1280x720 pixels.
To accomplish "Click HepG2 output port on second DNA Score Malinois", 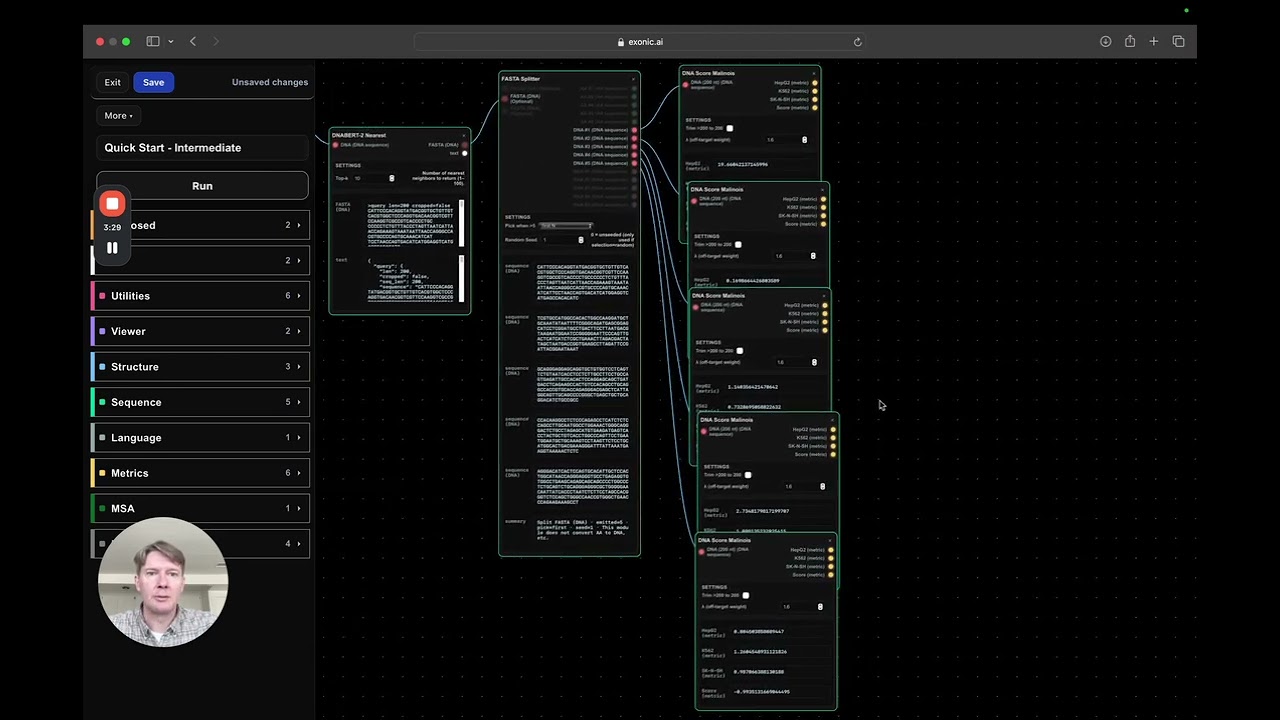I will tap(823, 199).
